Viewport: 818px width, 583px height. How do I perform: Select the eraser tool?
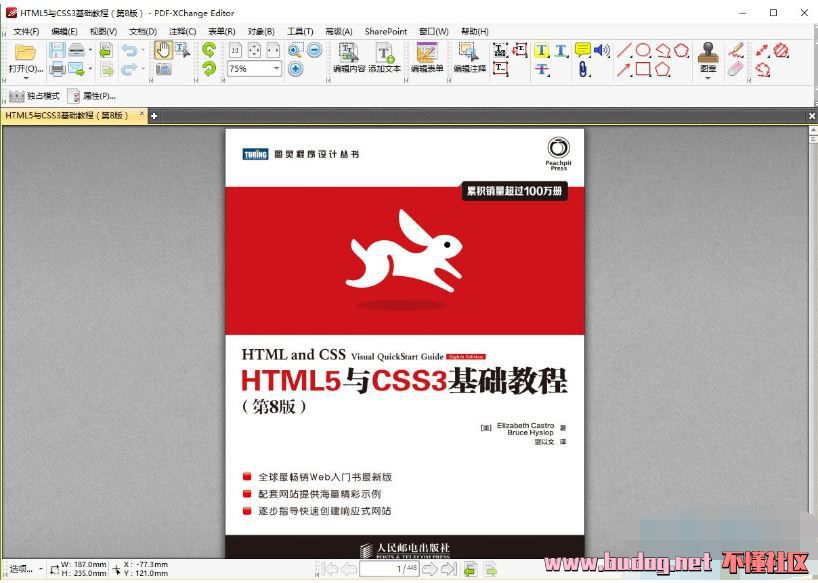(x=735, y=69)
